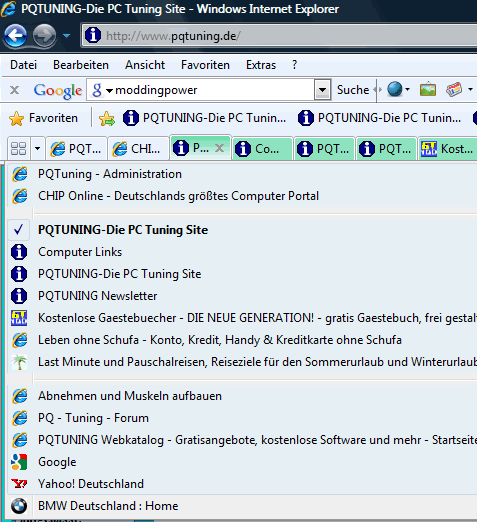This screenshot has height=522, width=477.
Task: Switch to the CHI... tab
Action: click(x=138, y=149)
